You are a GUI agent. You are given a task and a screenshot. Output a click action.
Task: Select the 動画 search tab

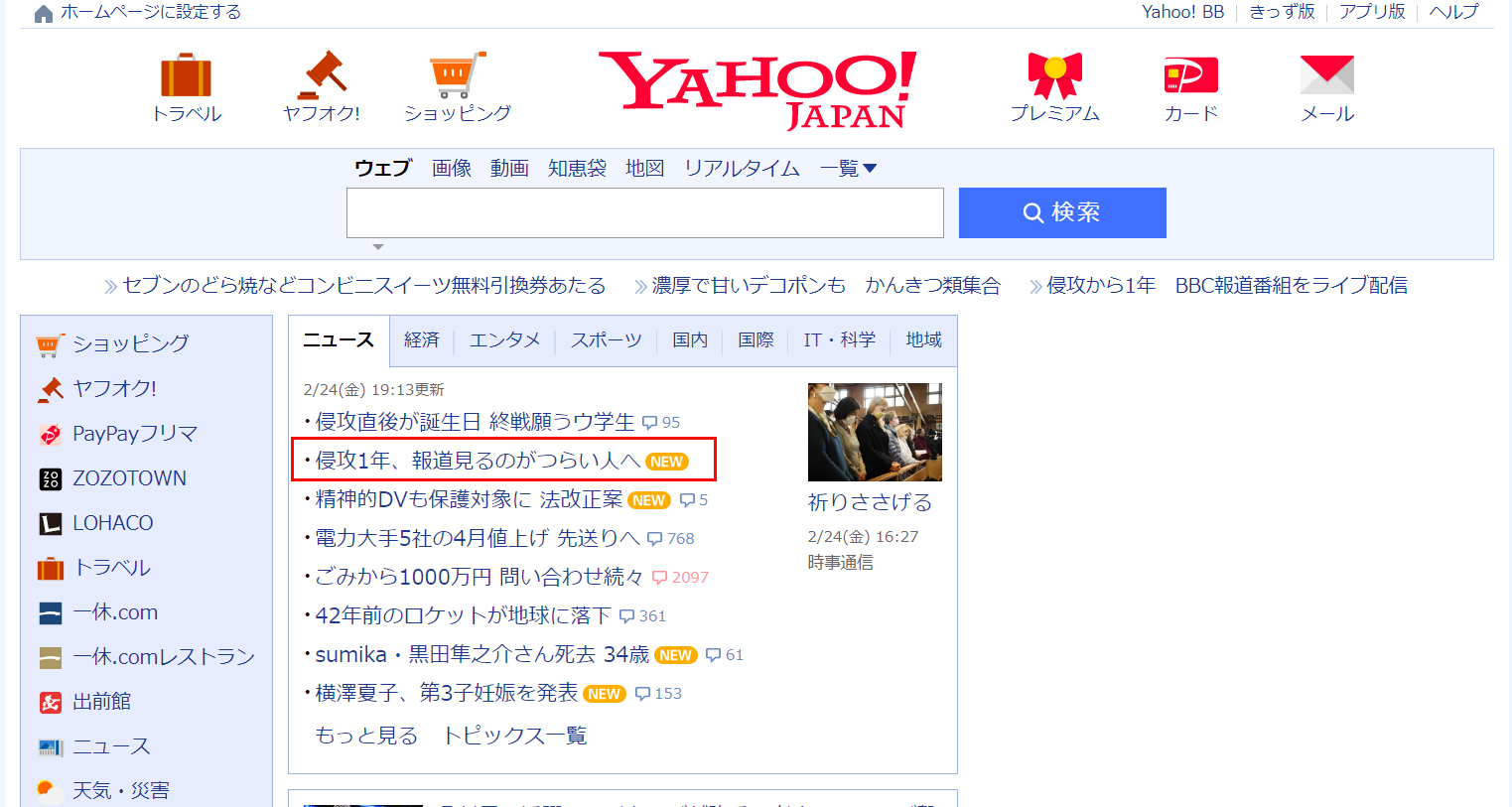point(509,169)
